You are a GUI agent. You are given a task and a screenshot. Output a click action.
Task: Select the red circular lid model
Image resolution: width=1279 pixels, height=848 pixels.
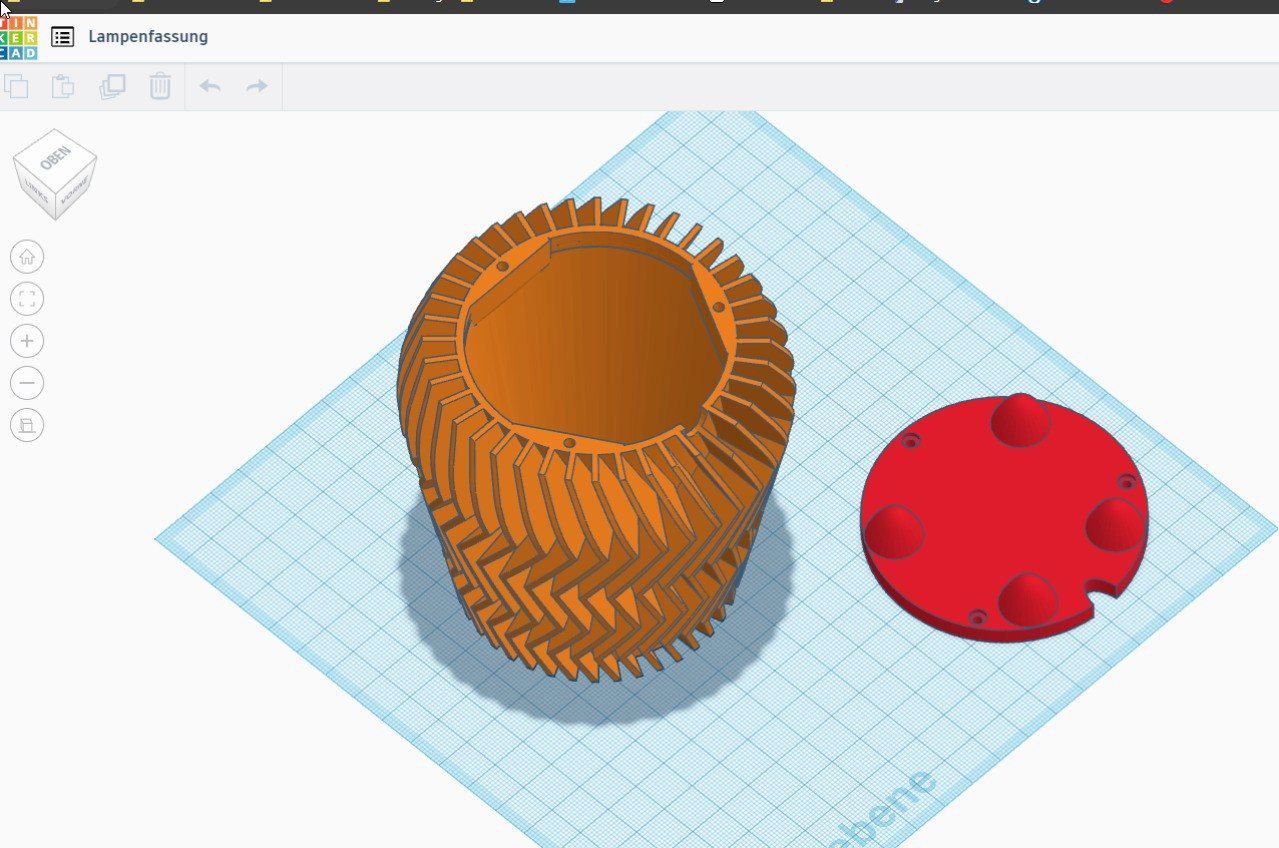[1000, 515]
